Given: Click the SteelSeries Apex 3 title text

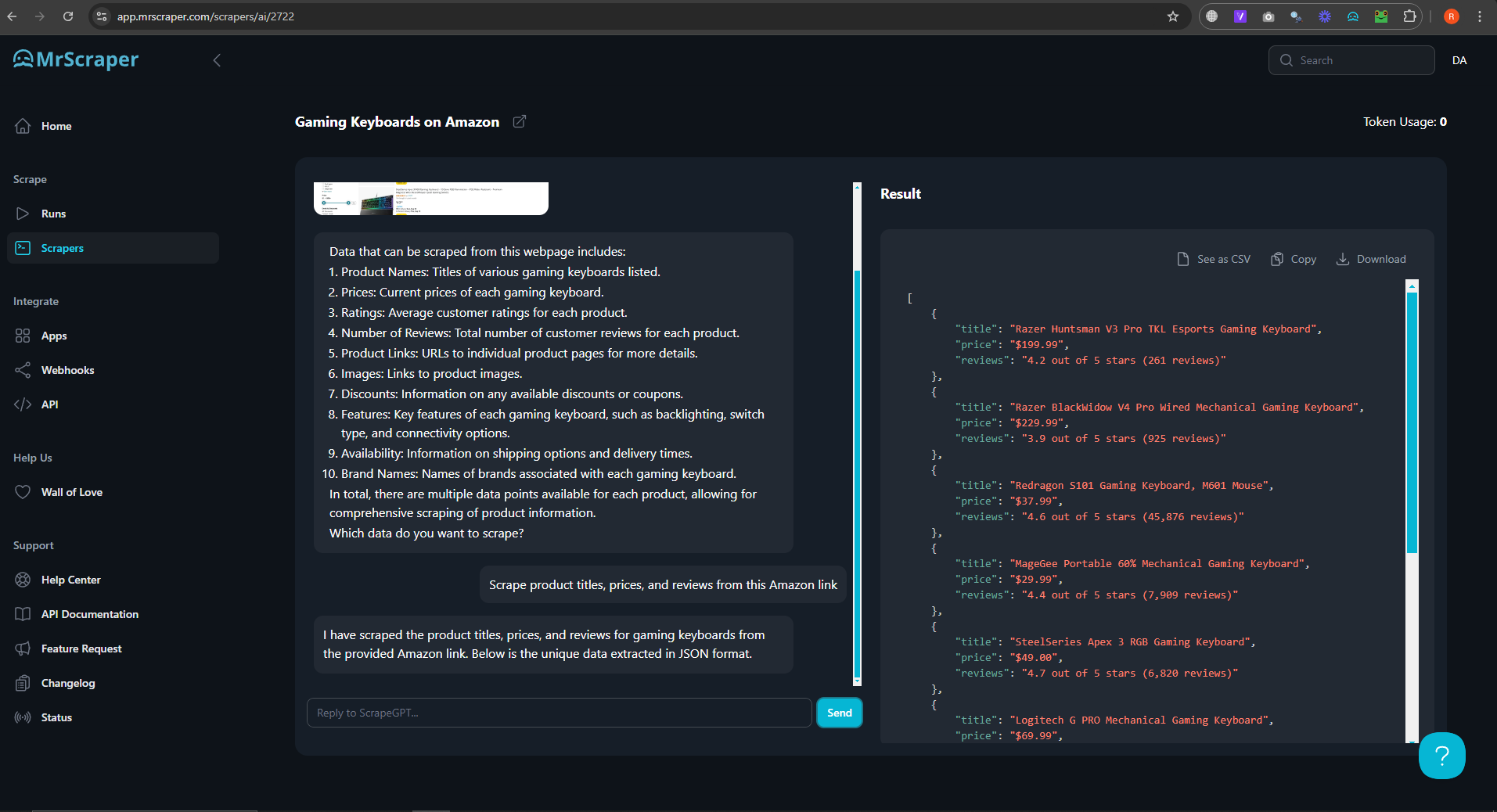Looking at the screenshot, I should tap(1130, 641).
